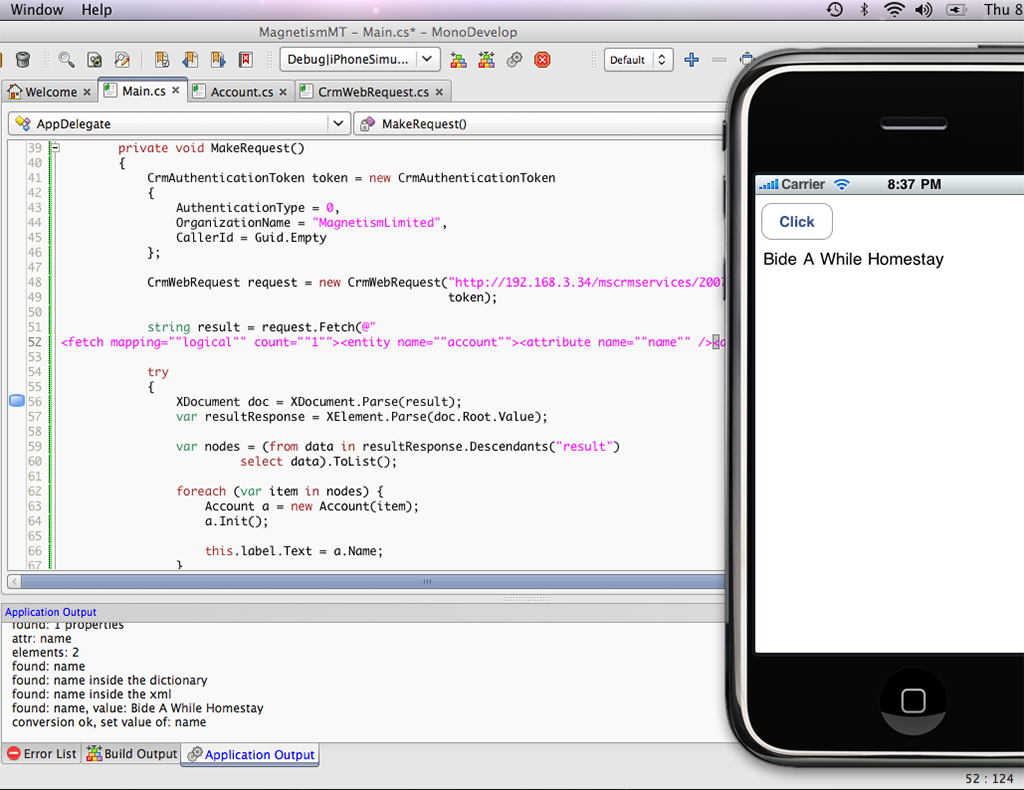Open the search and replace tool
This screenshot has height=790, width=1024.
click(120, 59)
